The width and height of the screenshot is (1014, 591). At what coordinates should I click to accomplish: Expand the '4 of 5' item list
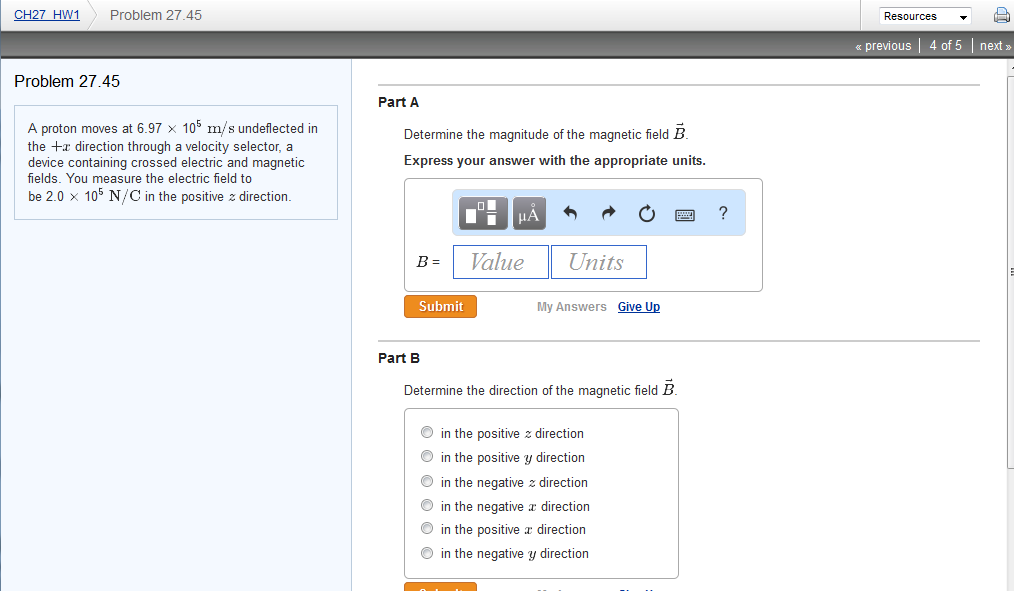pos(944,45)
